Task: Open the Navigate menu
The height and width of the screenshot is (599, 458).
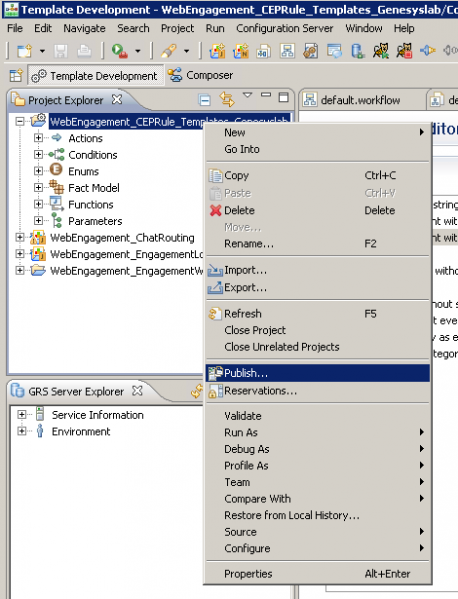Action: point(84,28)
